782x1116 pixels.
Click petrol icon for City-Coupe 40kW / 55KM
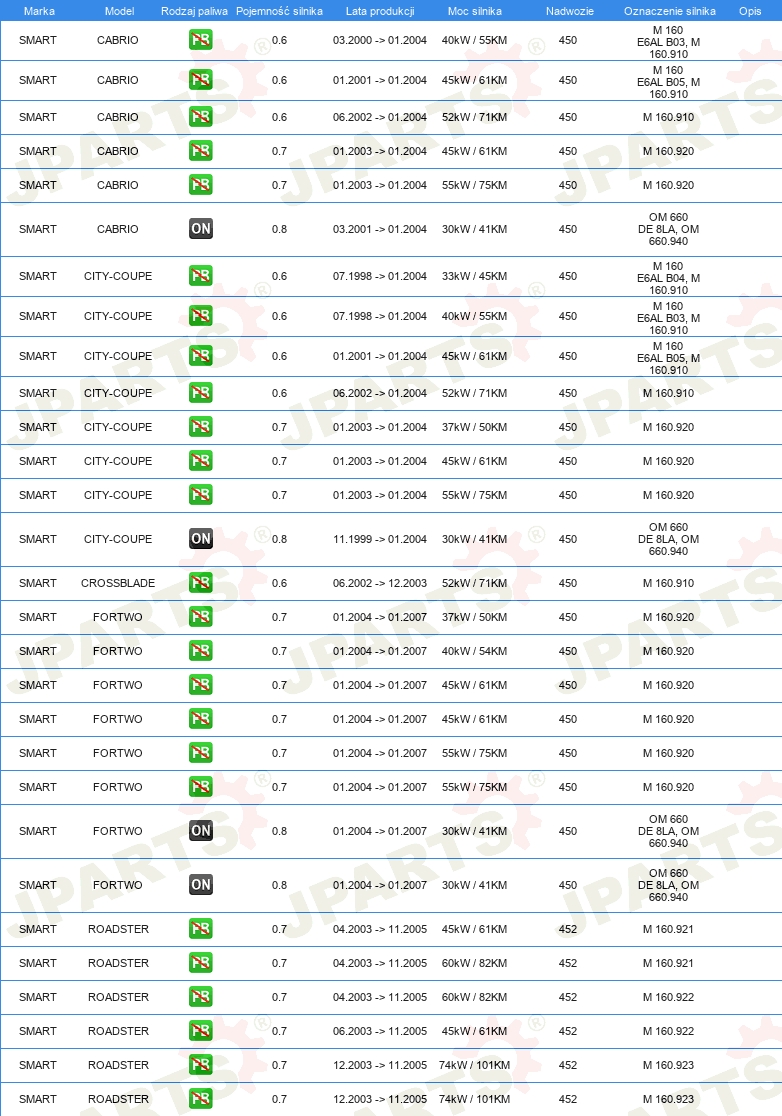(201, 315)
